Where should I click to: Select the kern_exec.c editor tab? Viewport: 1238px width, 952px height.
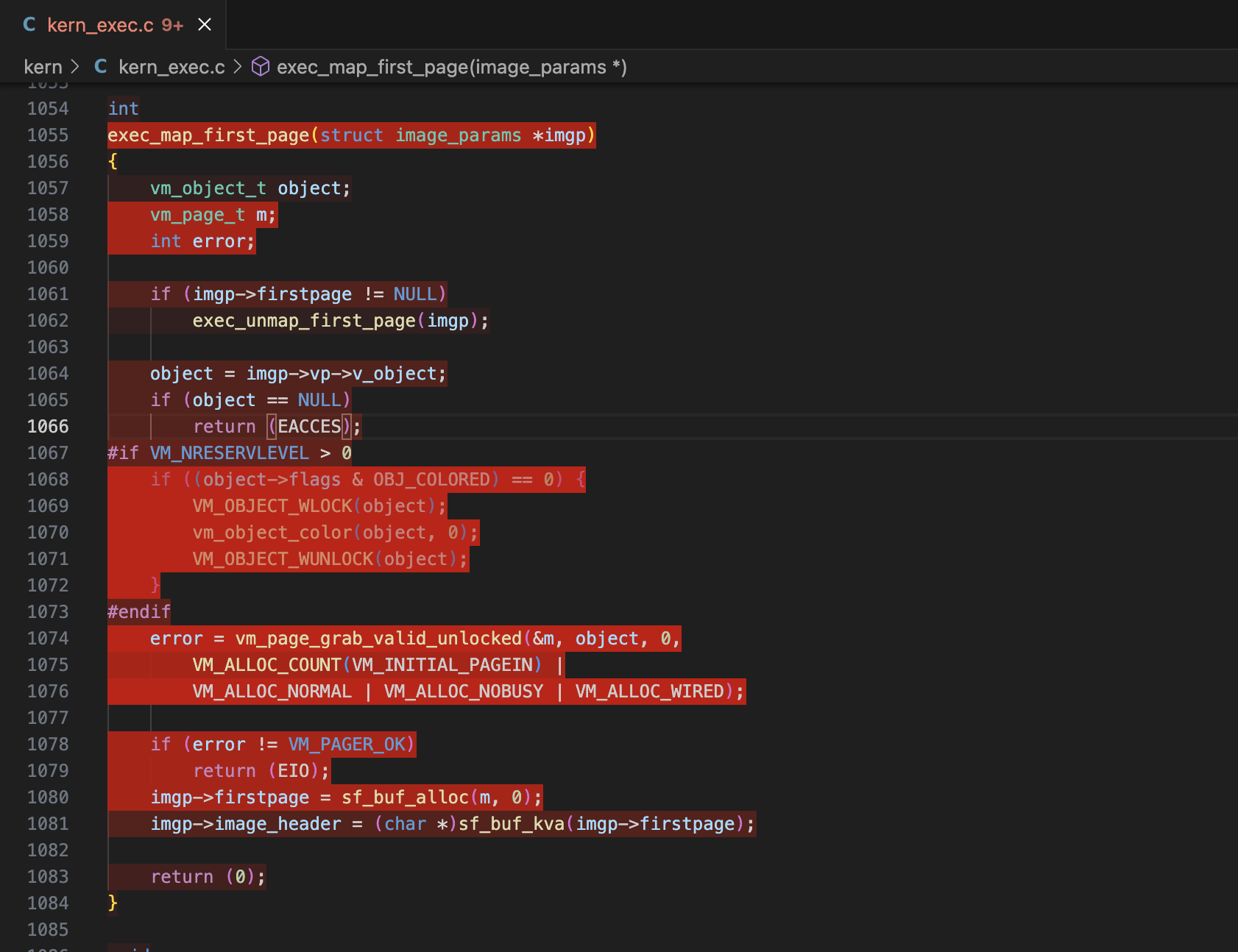(113, 25)
